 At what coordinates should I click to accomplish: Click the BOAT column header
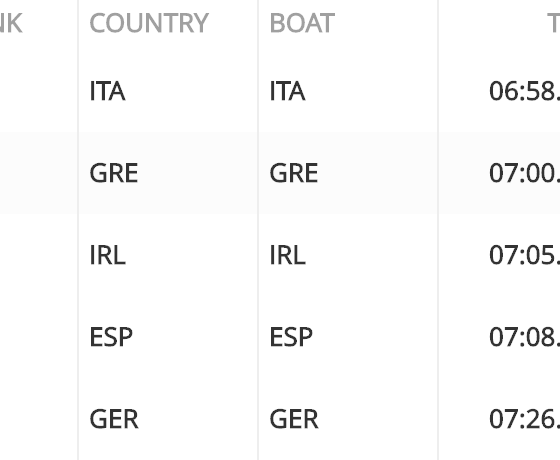tap(302, 23)
